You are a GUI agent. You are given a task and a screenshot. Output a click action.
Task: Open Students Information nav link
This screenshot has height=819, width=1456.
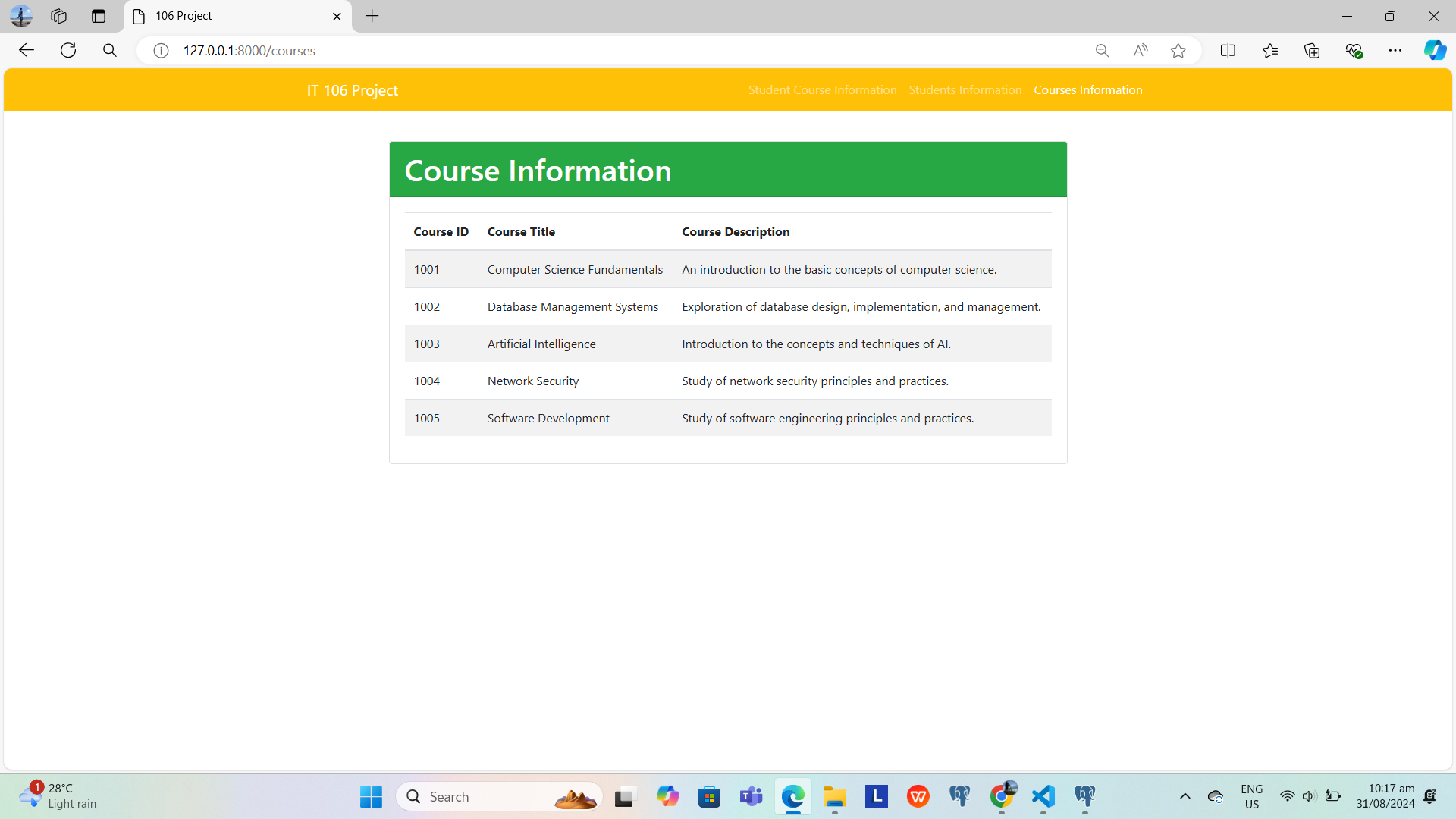pyautogui.click(x=965, y=89)
